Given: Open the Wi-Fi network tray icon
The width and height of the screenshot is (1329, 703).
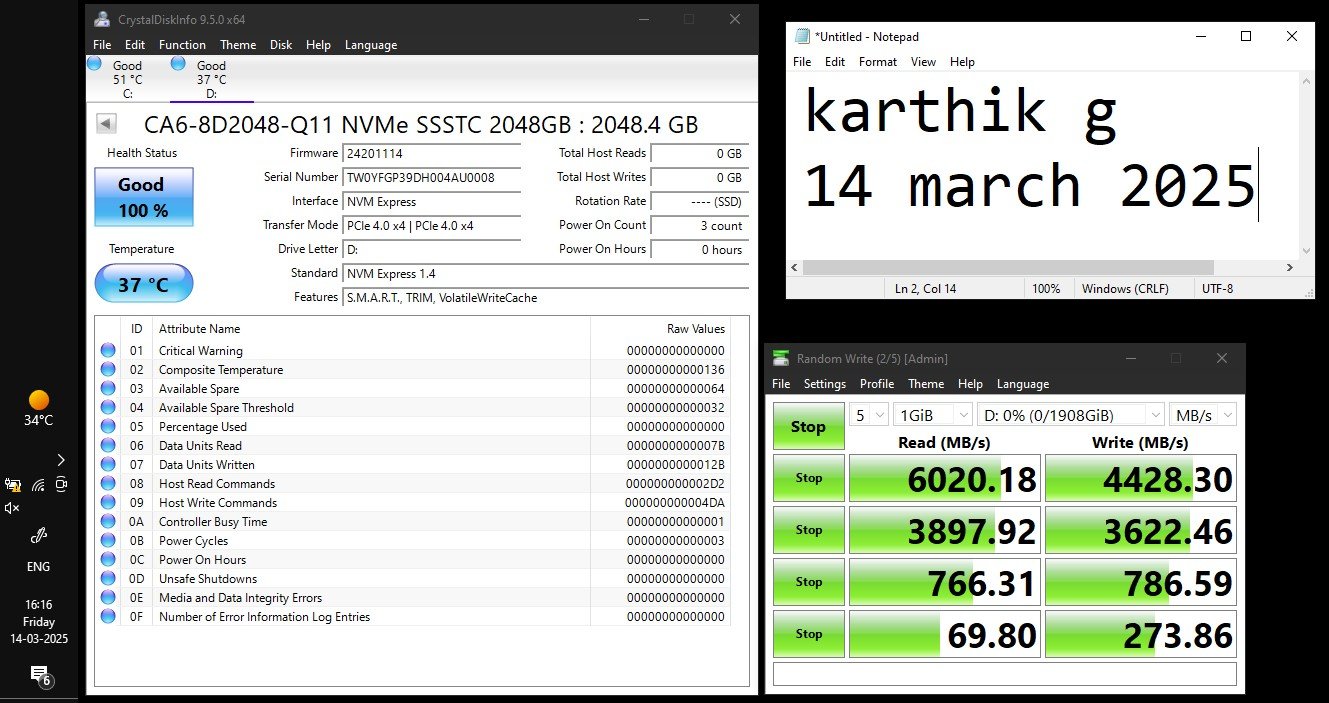Looking at the screenshot, I should (38, 485).
